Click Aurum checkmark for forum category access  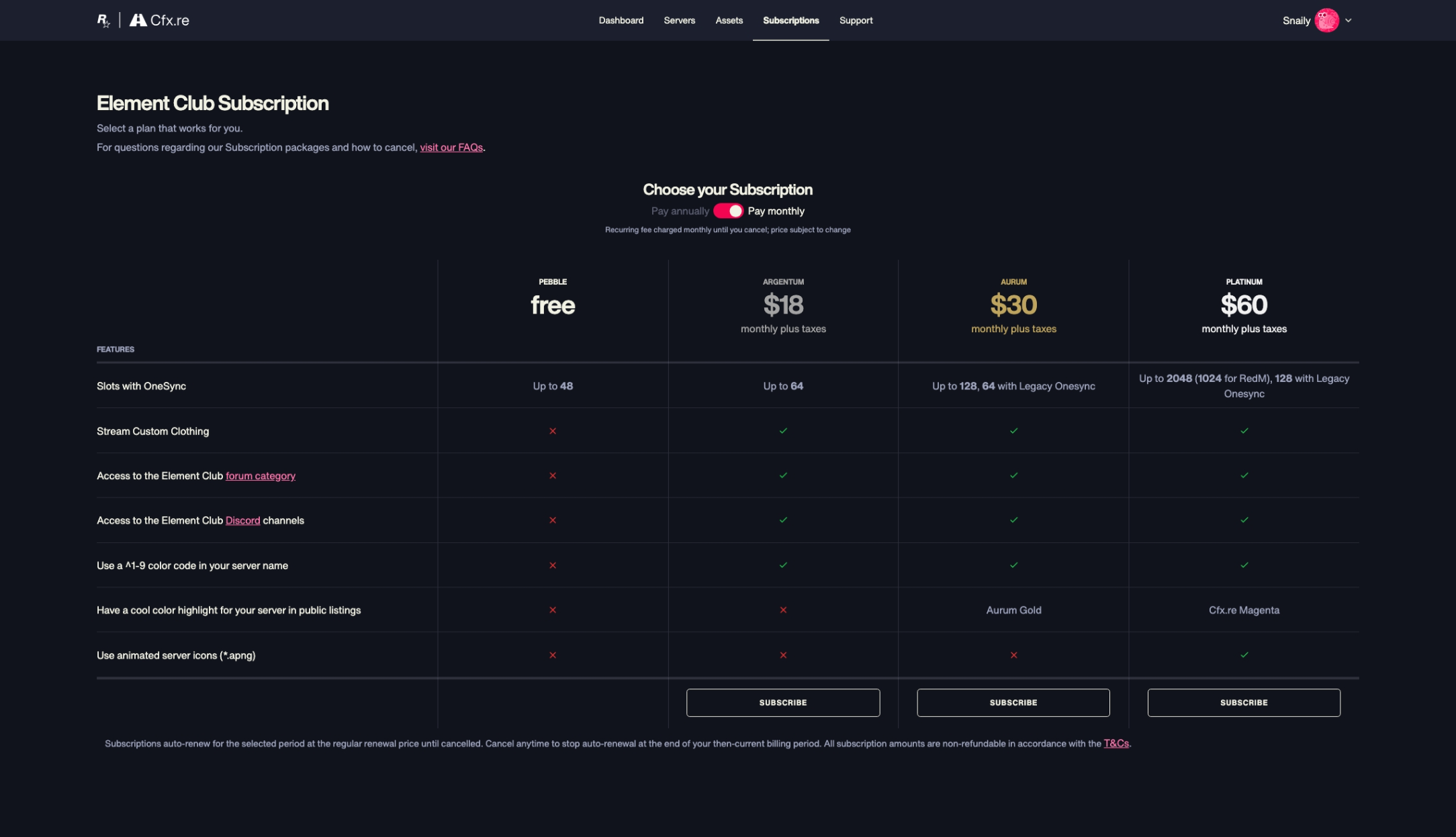coord(1013,475)
